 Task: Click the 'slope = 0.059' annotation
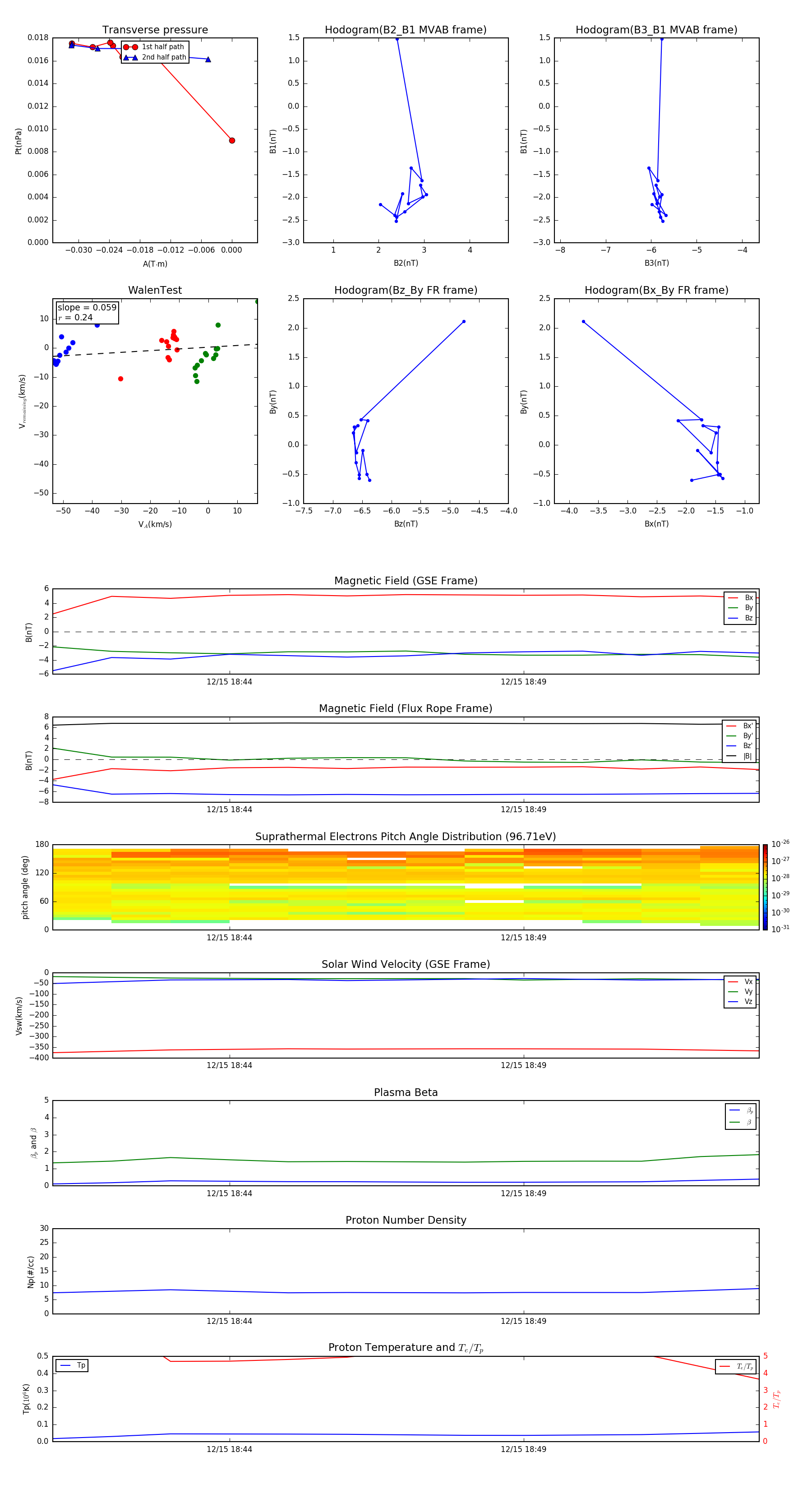point(87,308)
